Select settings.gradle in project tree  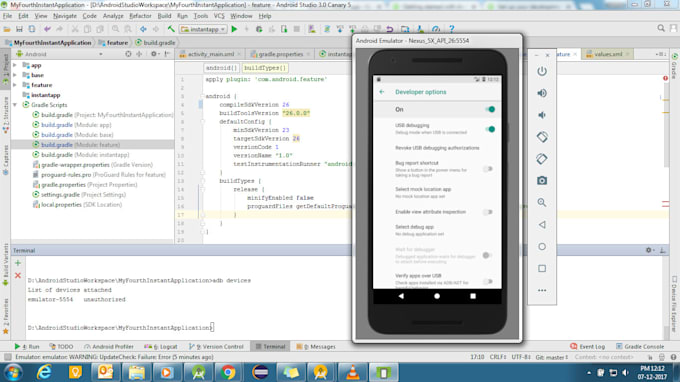pos(78,195)
